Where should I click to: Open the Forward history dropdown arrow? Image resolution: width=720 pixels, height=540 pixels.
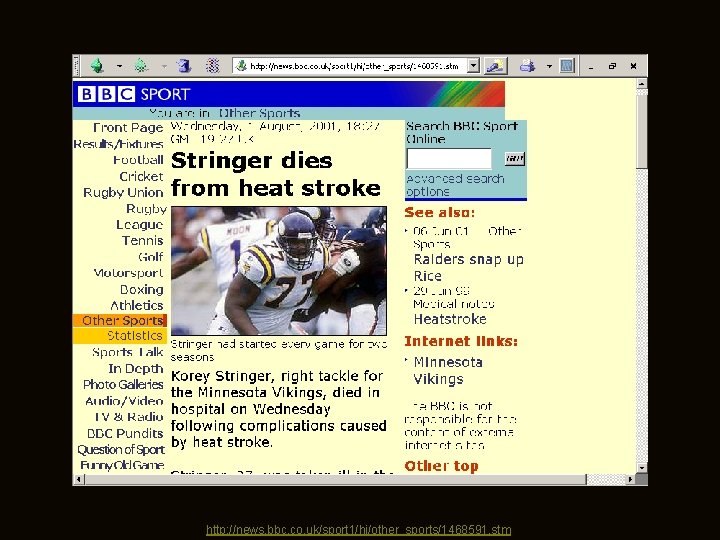point(164,67)
